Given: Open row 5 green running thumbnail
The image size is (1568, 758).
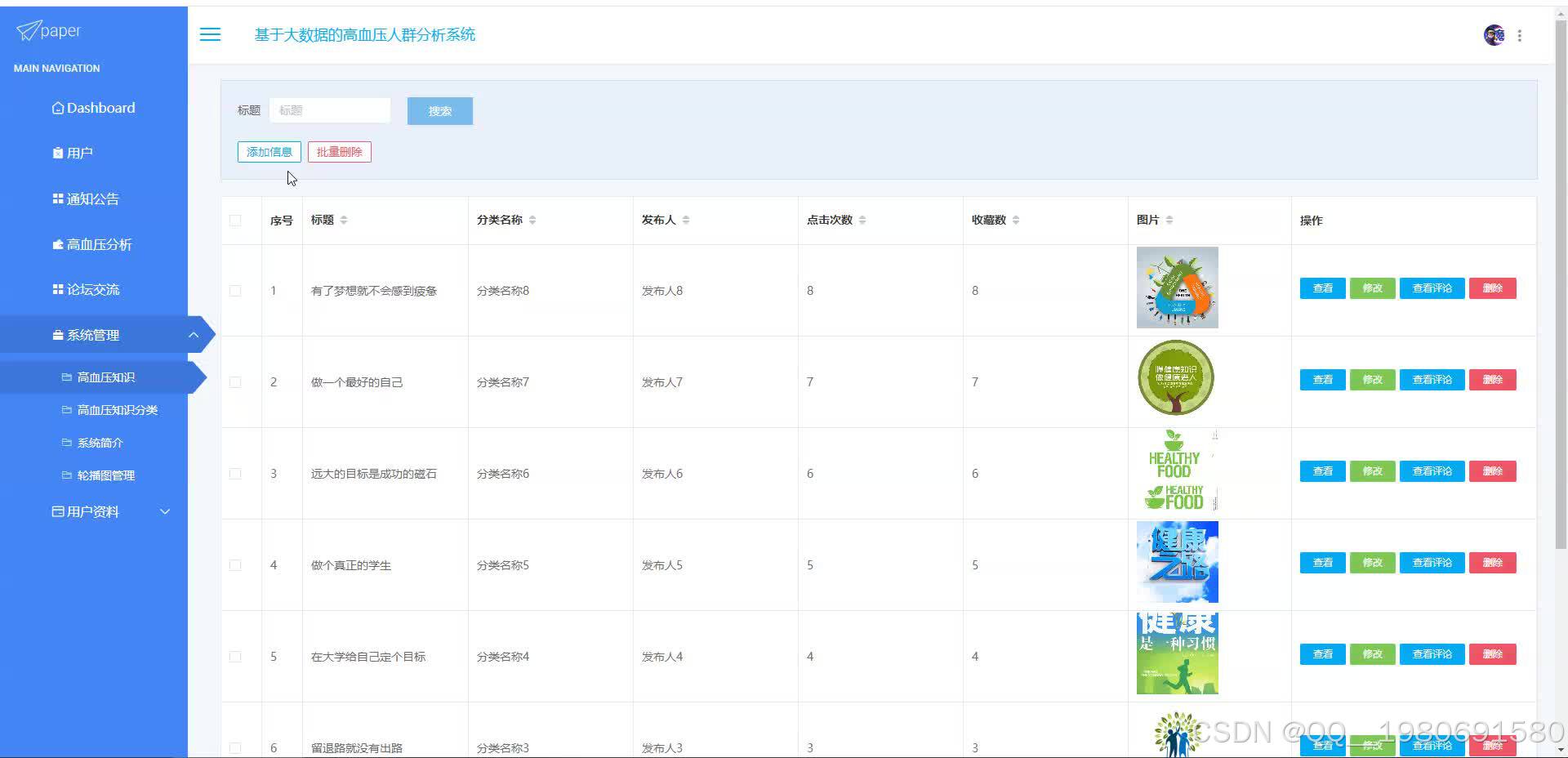Looking at the screenshot, I should click(1177, 653).
